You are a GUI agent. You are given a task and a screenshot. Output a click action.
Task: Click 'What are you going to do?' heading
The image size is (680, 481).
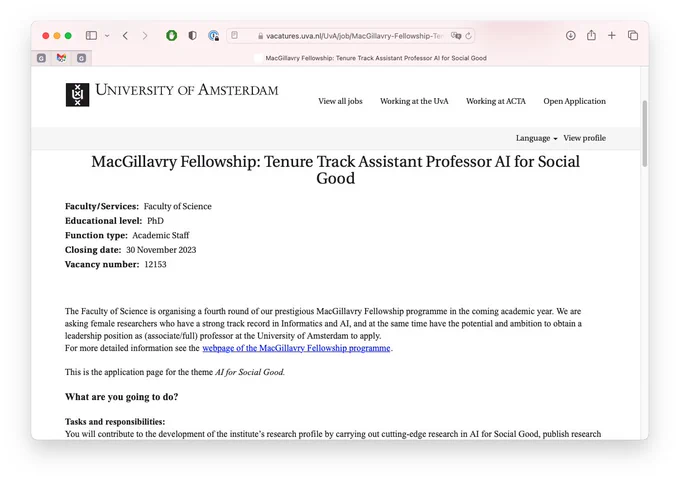121,397
